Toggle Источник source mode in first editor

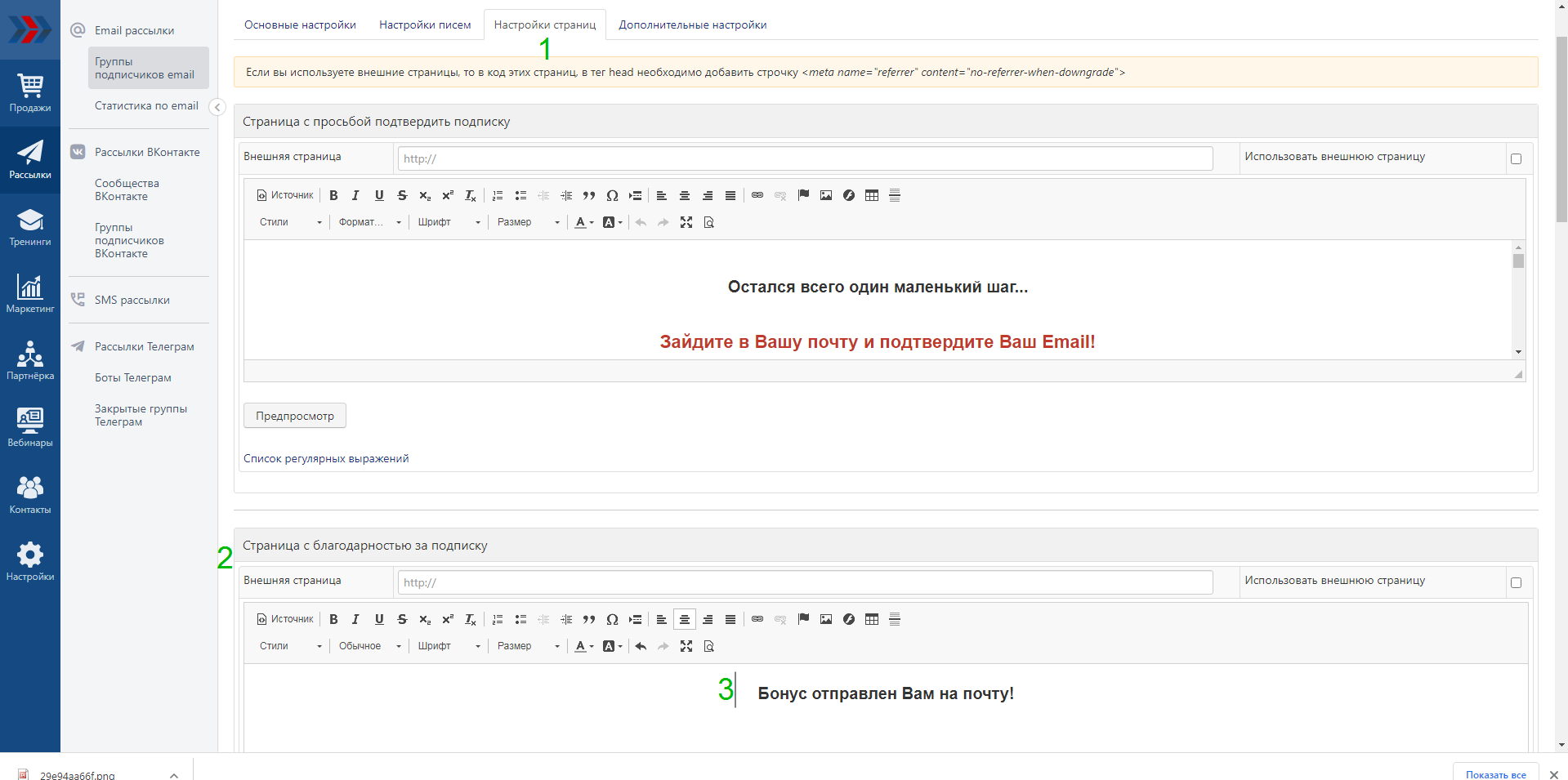pos(285,196)
